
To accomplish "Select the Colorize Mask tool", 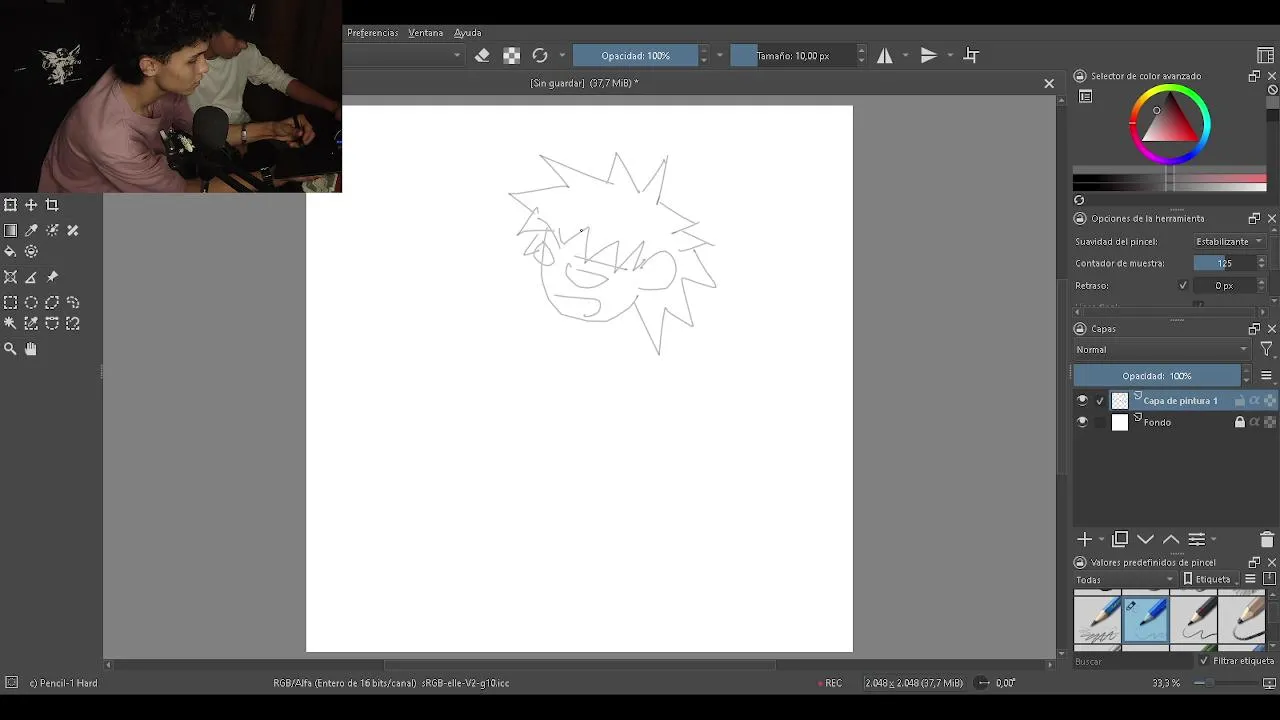I will [x=52, y=230].
